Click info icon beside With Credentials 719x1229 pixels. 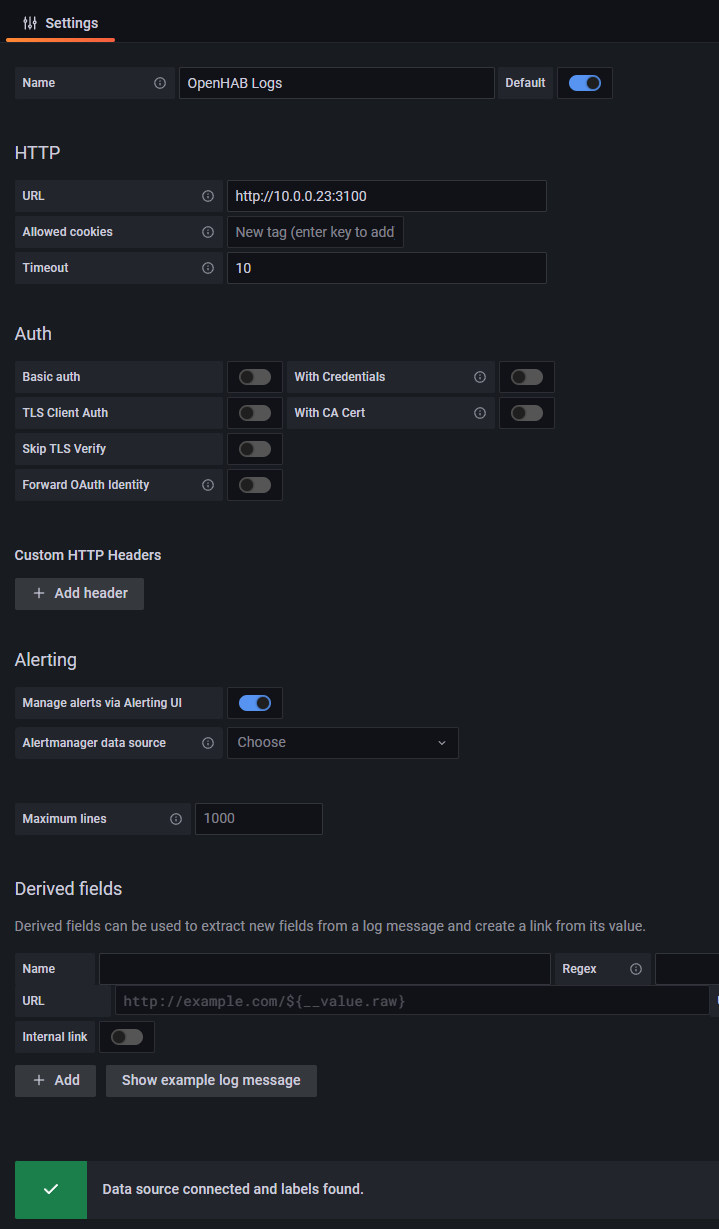pos(480,377)
